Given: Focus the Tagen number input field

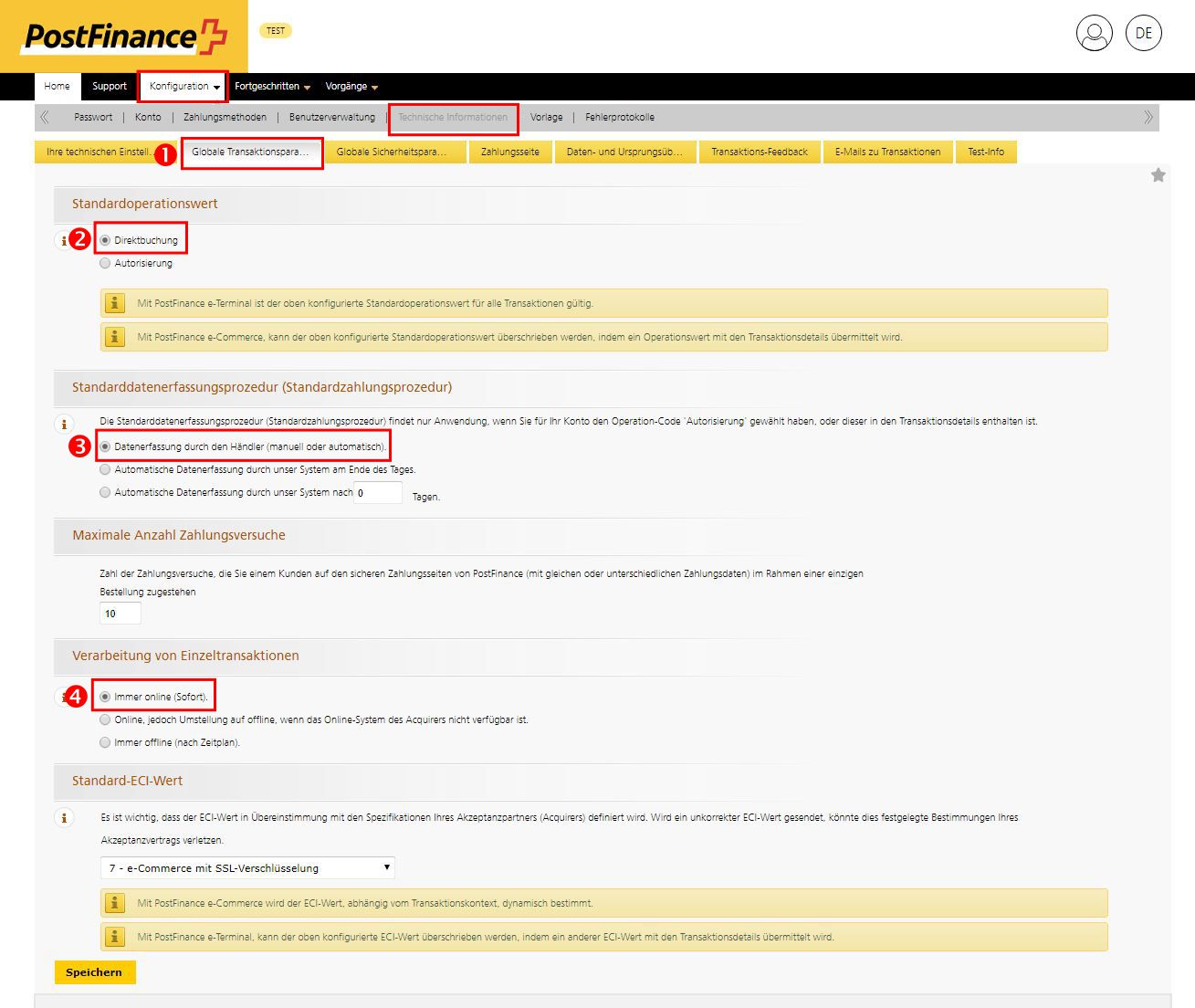Looking at the screenshot, I should [x=378, y=493].
